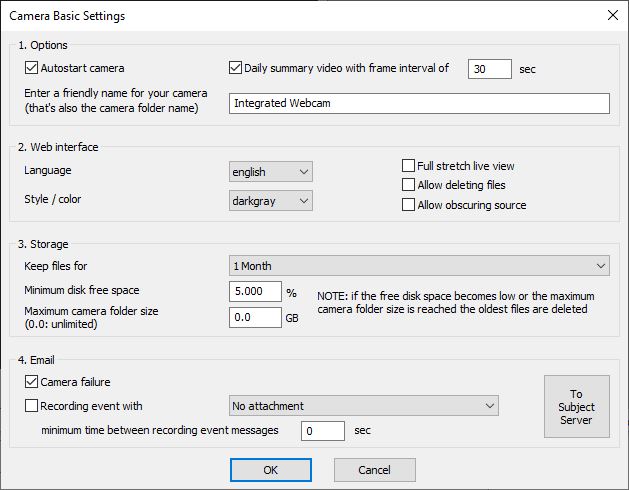
Task: Open the Keep files for 1 Month dropdown
Action: [419, 266]
